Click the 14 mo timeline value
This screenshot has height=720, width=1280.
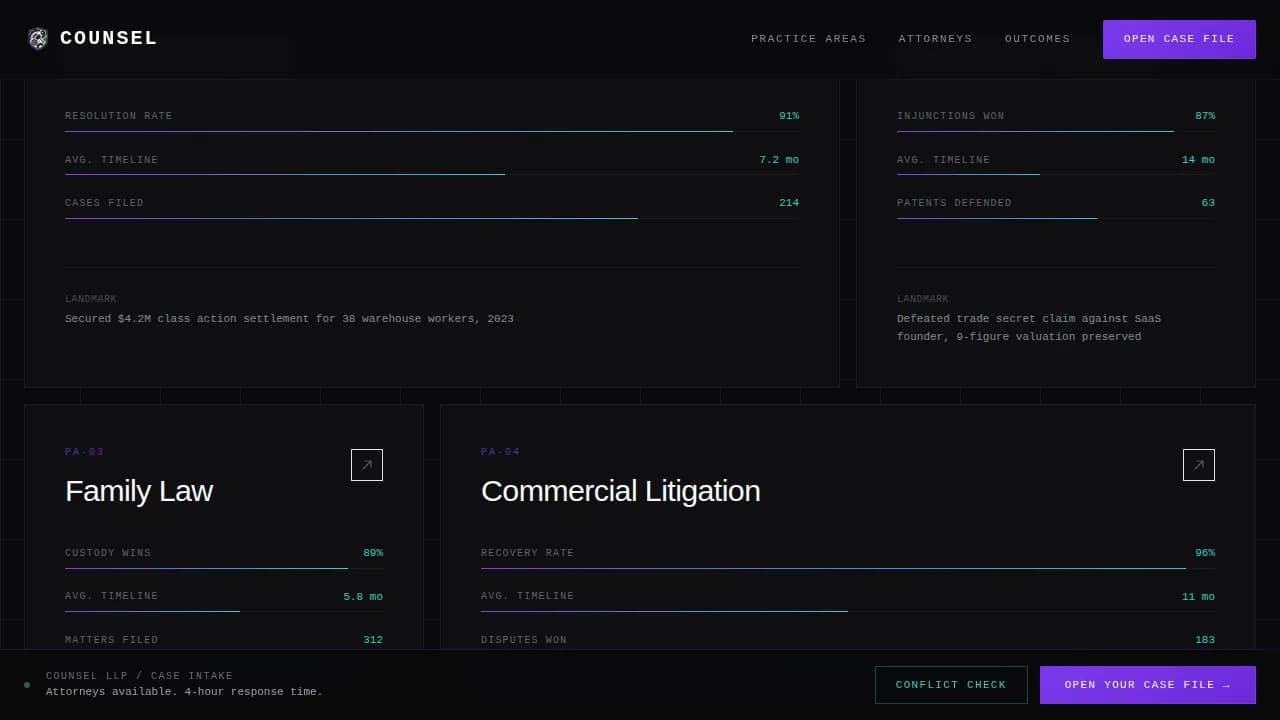[1198, 160]
